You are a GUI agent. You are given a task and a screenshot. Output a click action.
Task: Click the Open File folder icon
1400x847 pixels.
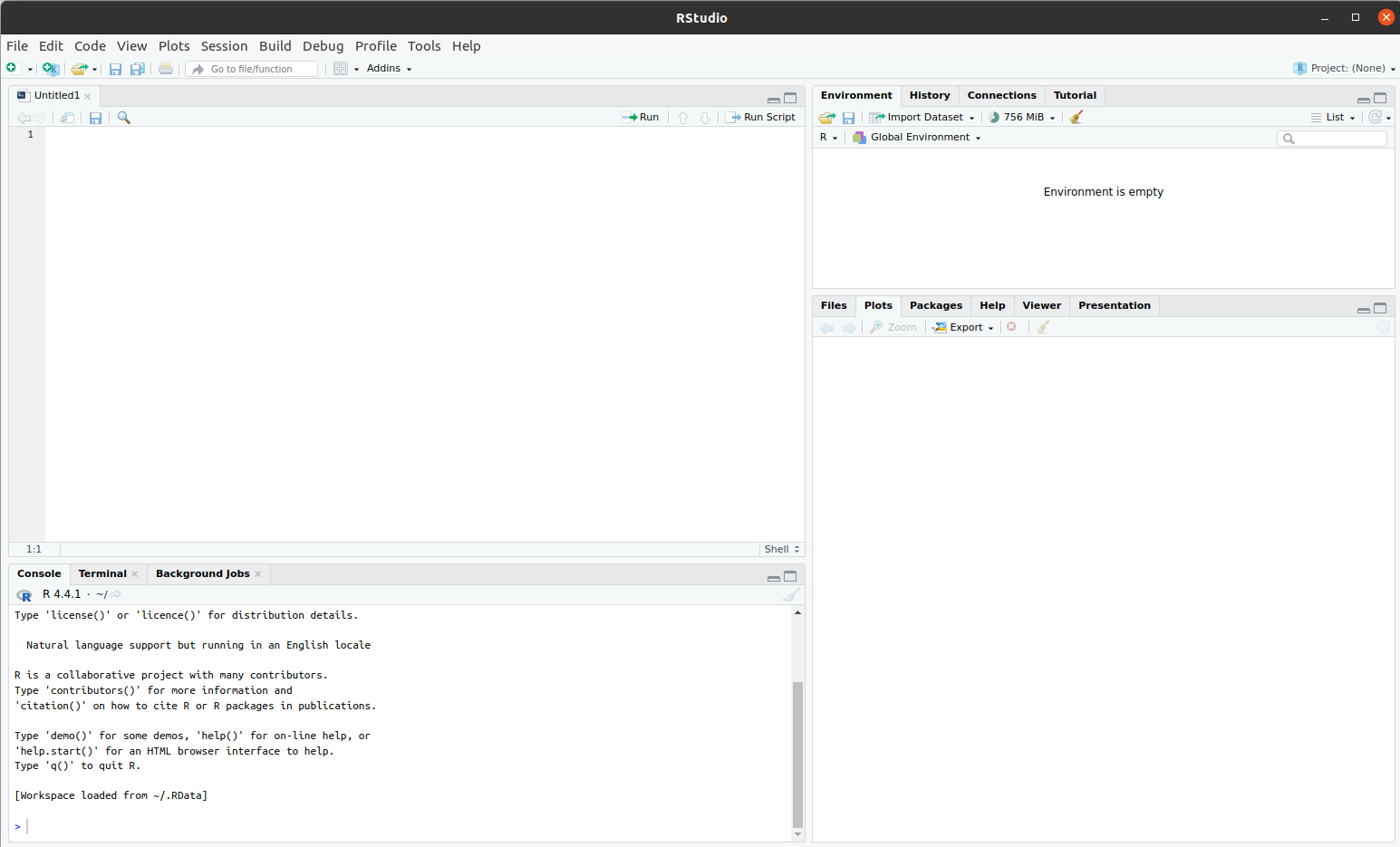pos(80,69)
